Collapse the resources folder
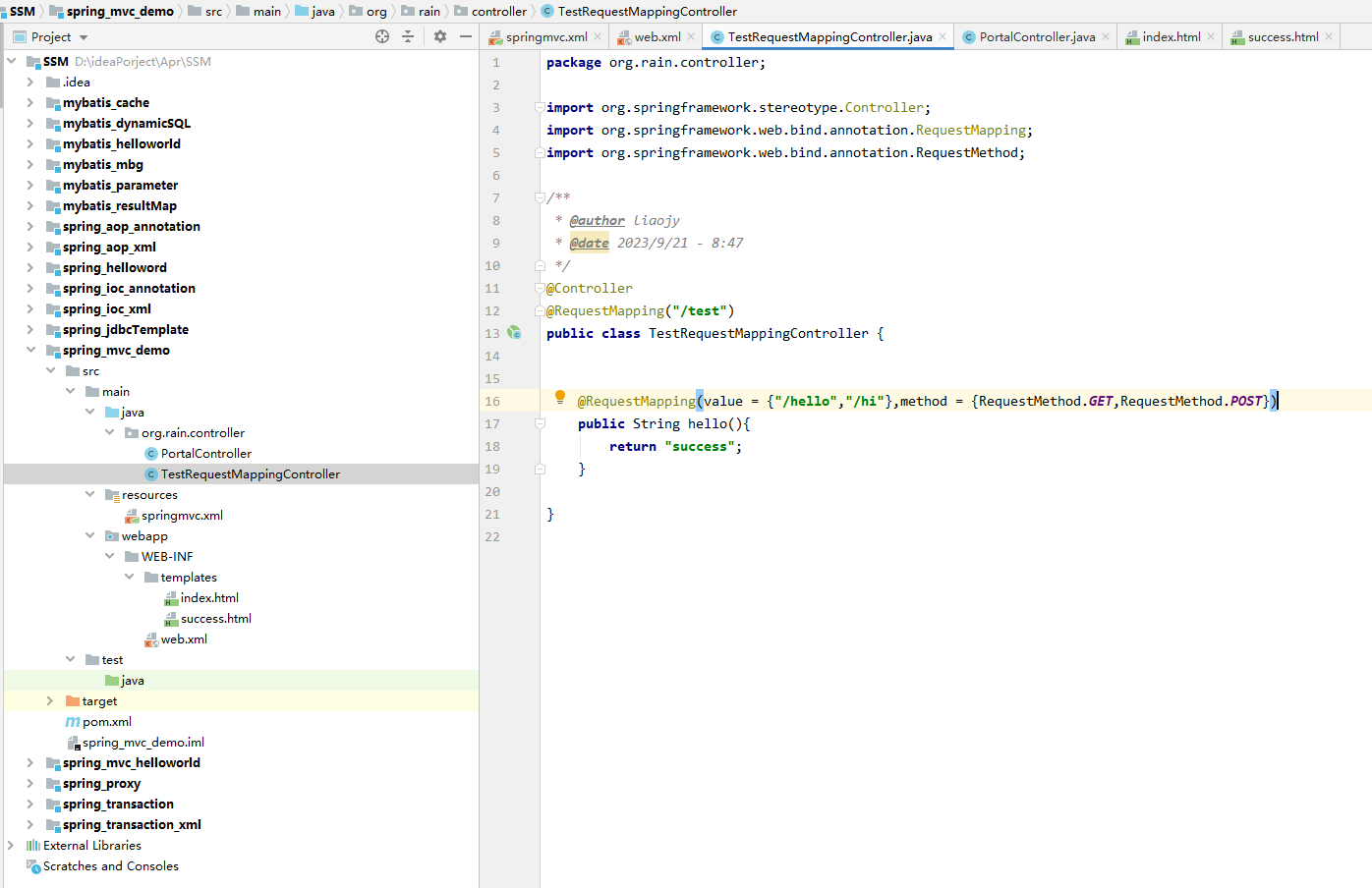 click(89, 494)
